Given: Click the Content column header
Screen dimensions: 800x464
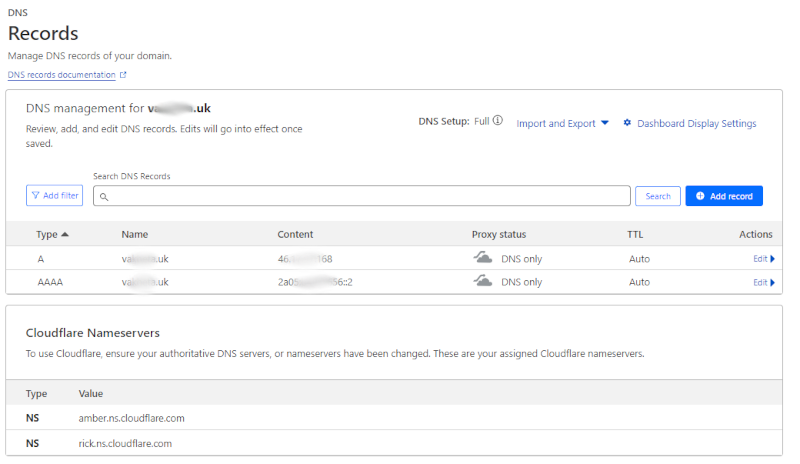Looking at the screenshot, I should pos(295,235).
